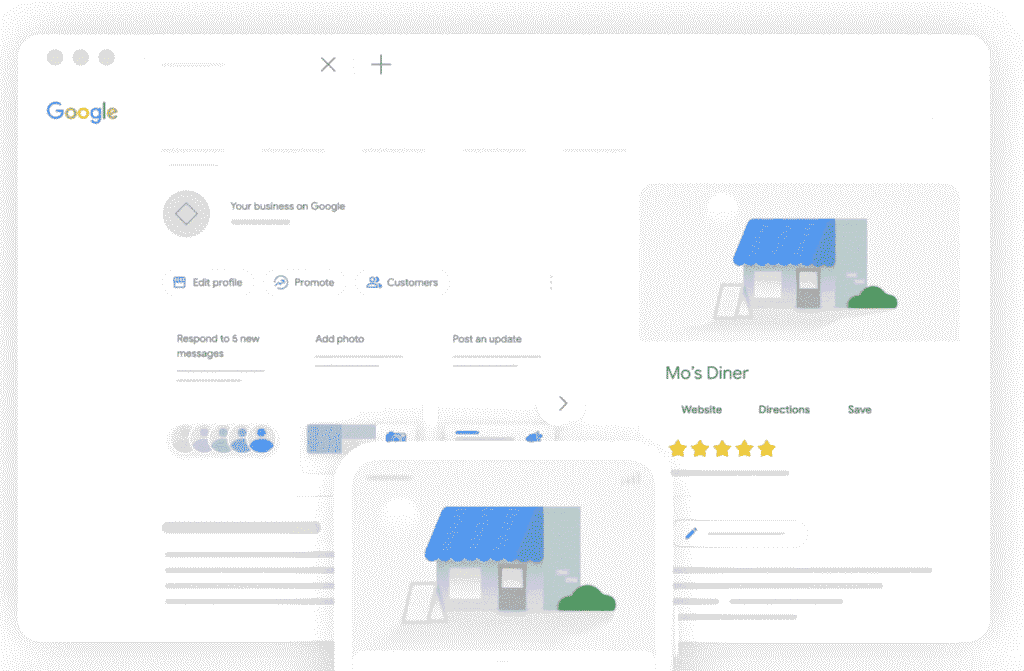
Task: Open the Website link for Mo's Diner
Action: [701, 410]
